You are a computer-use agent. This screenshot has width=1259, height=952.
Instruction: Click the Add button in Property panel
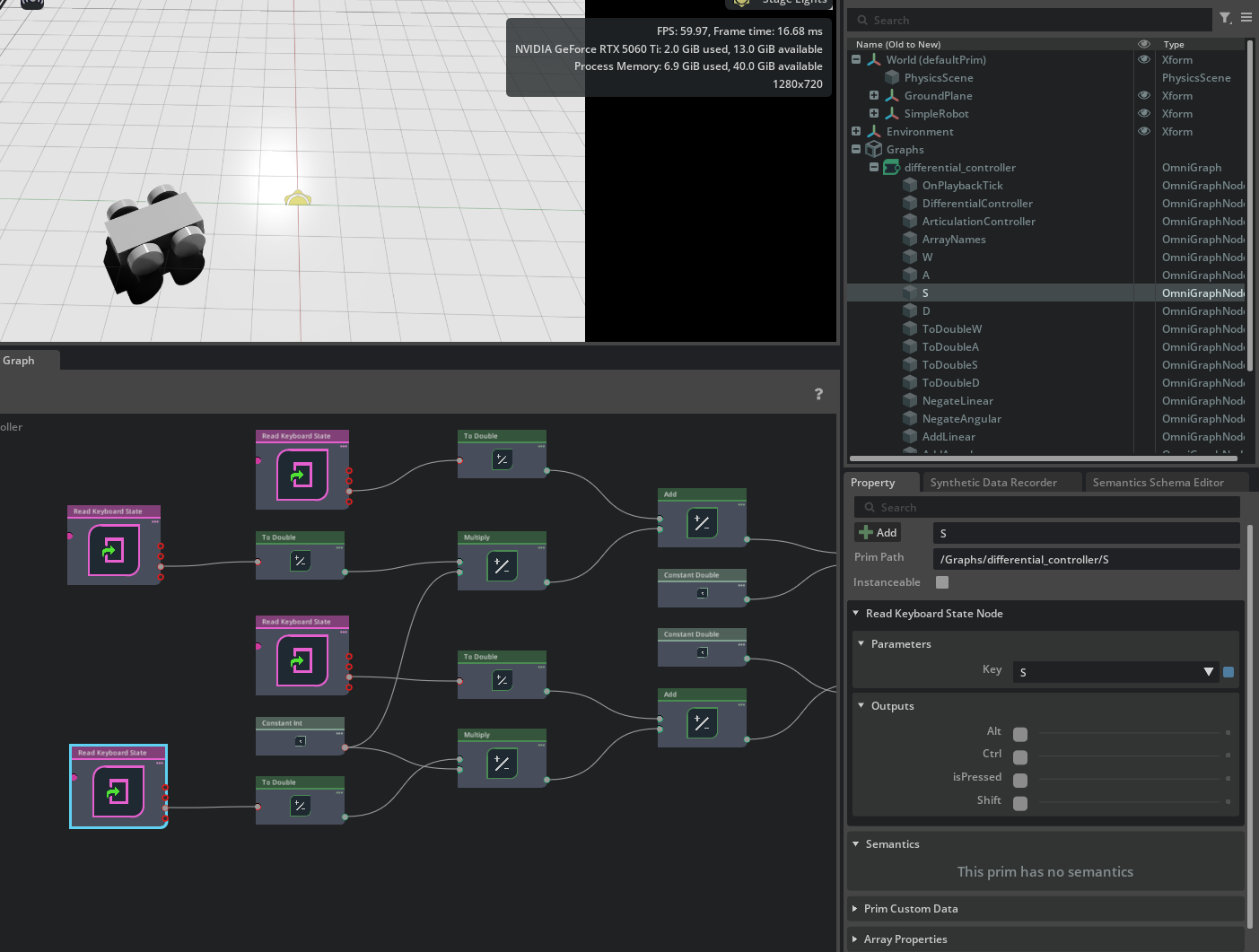[x=878, y=532]
